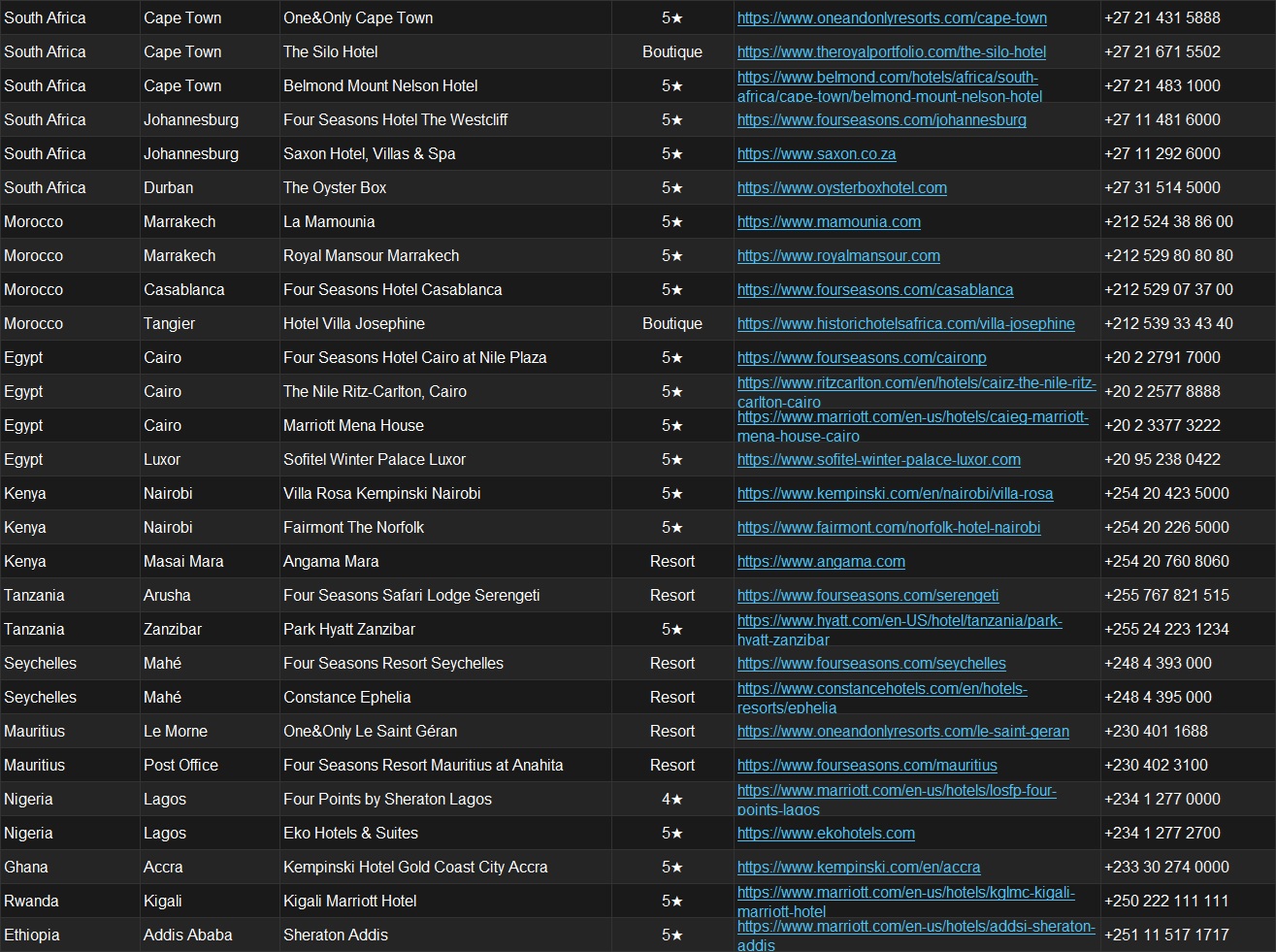The height and width of the screenshot is (952, 1276).
Task: Open the fourseasons.com/serengeti link
Action: click(x=867, y=595)
